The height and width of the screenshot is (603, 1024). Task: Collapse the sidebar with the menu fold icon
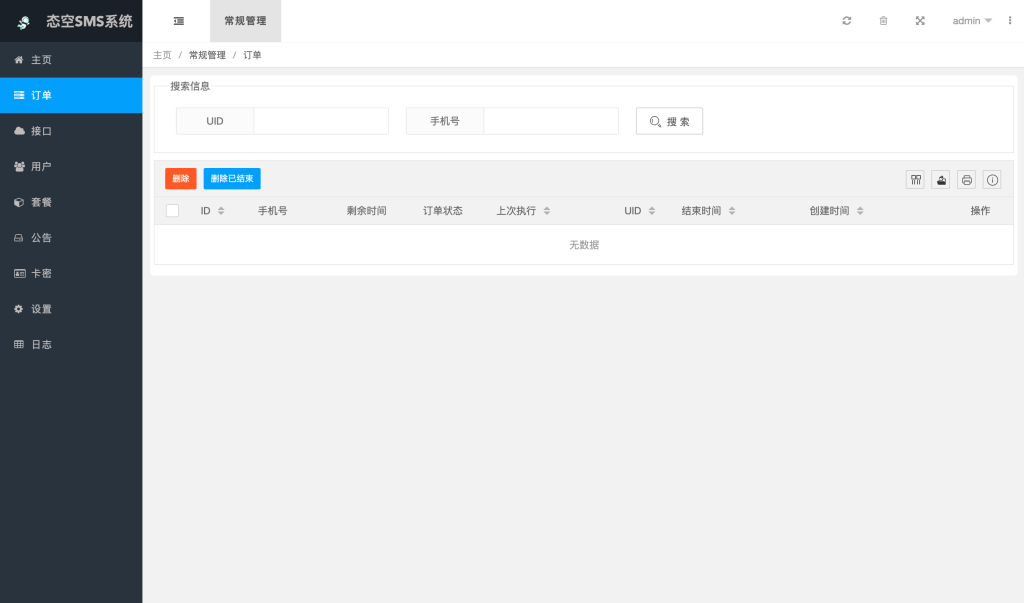178,21
